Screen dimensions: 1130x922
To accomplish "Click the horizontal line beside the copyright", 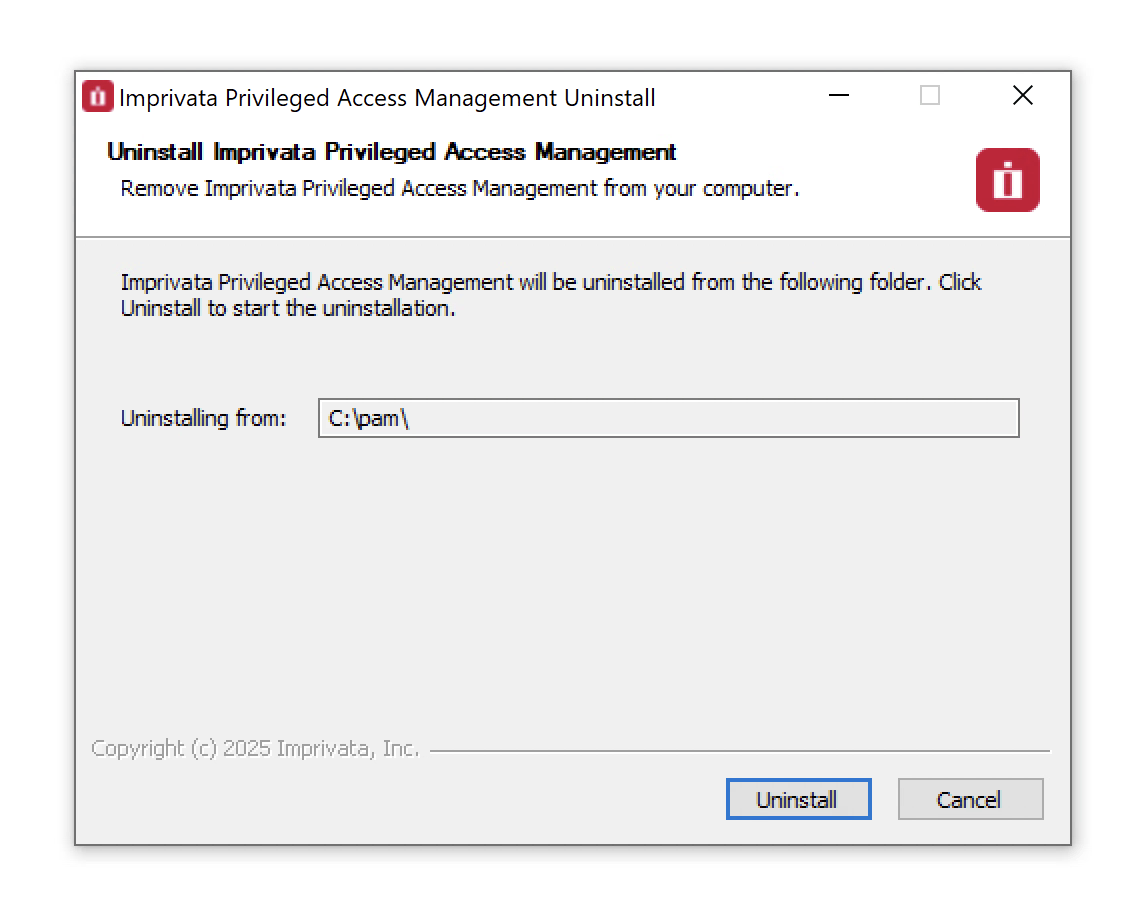I will click(740, 750).
